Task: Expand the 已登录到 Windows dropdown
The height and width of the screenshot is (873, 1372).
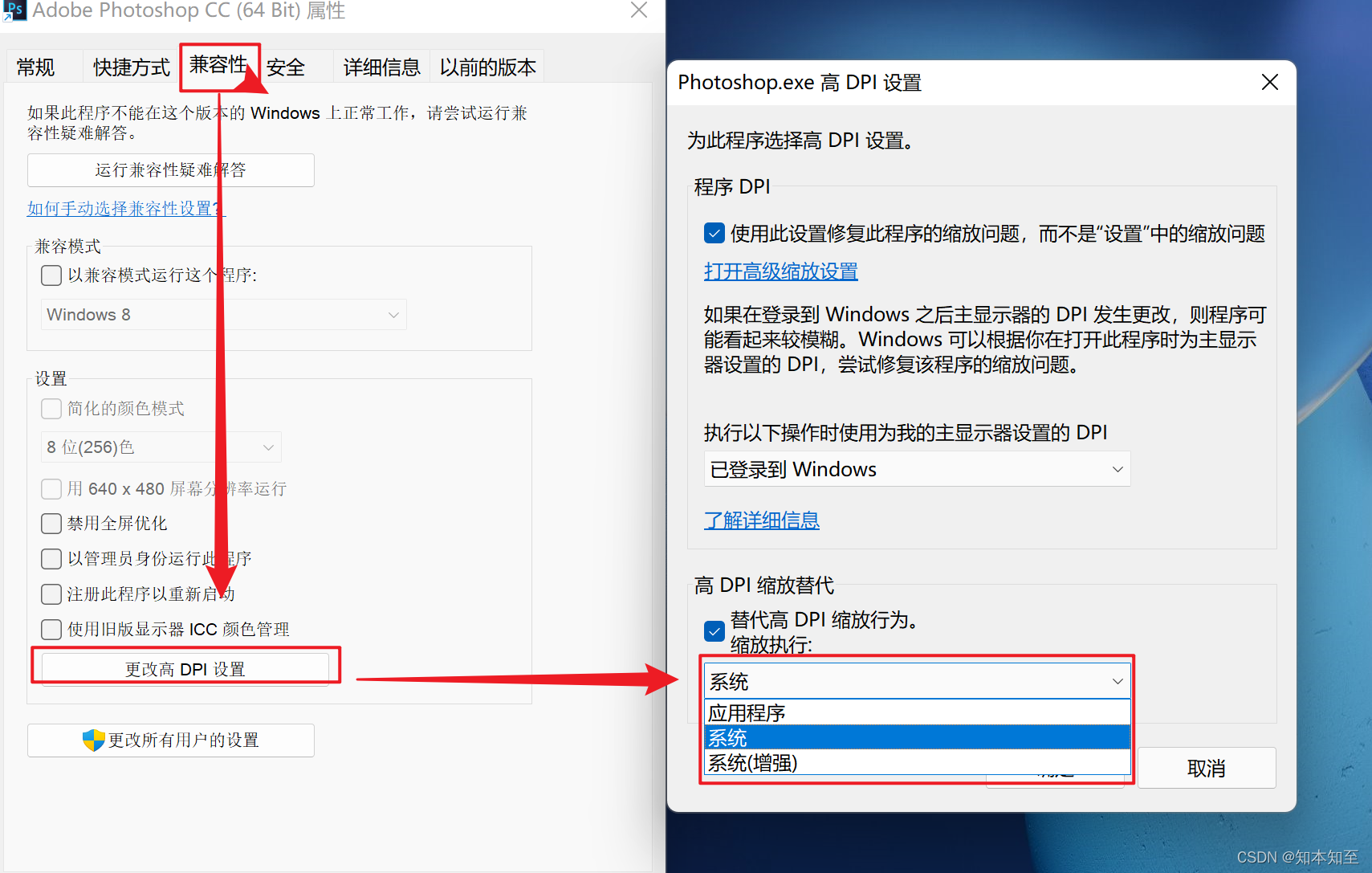Action: pyautogui.click(x=918, y=469)
